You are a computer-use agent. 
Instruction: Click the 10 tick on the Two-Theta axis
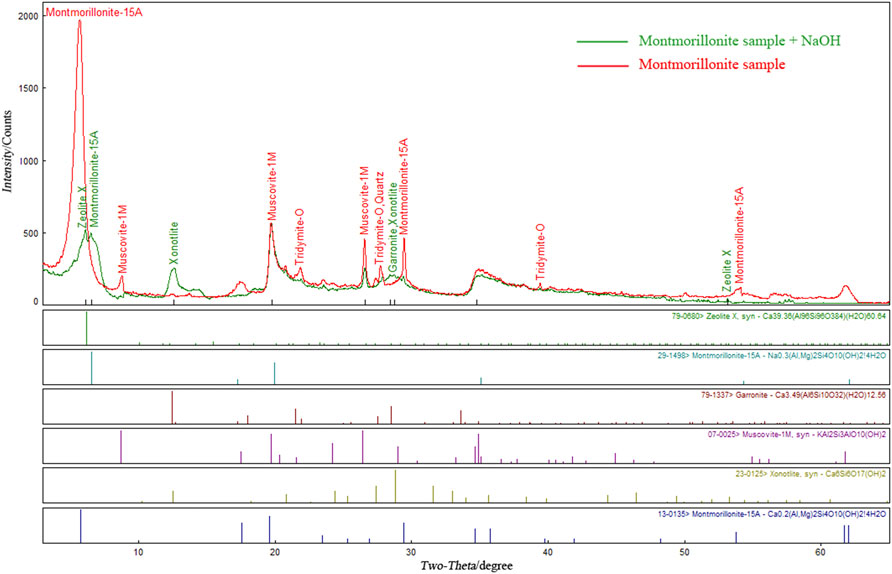pos(138,552)
